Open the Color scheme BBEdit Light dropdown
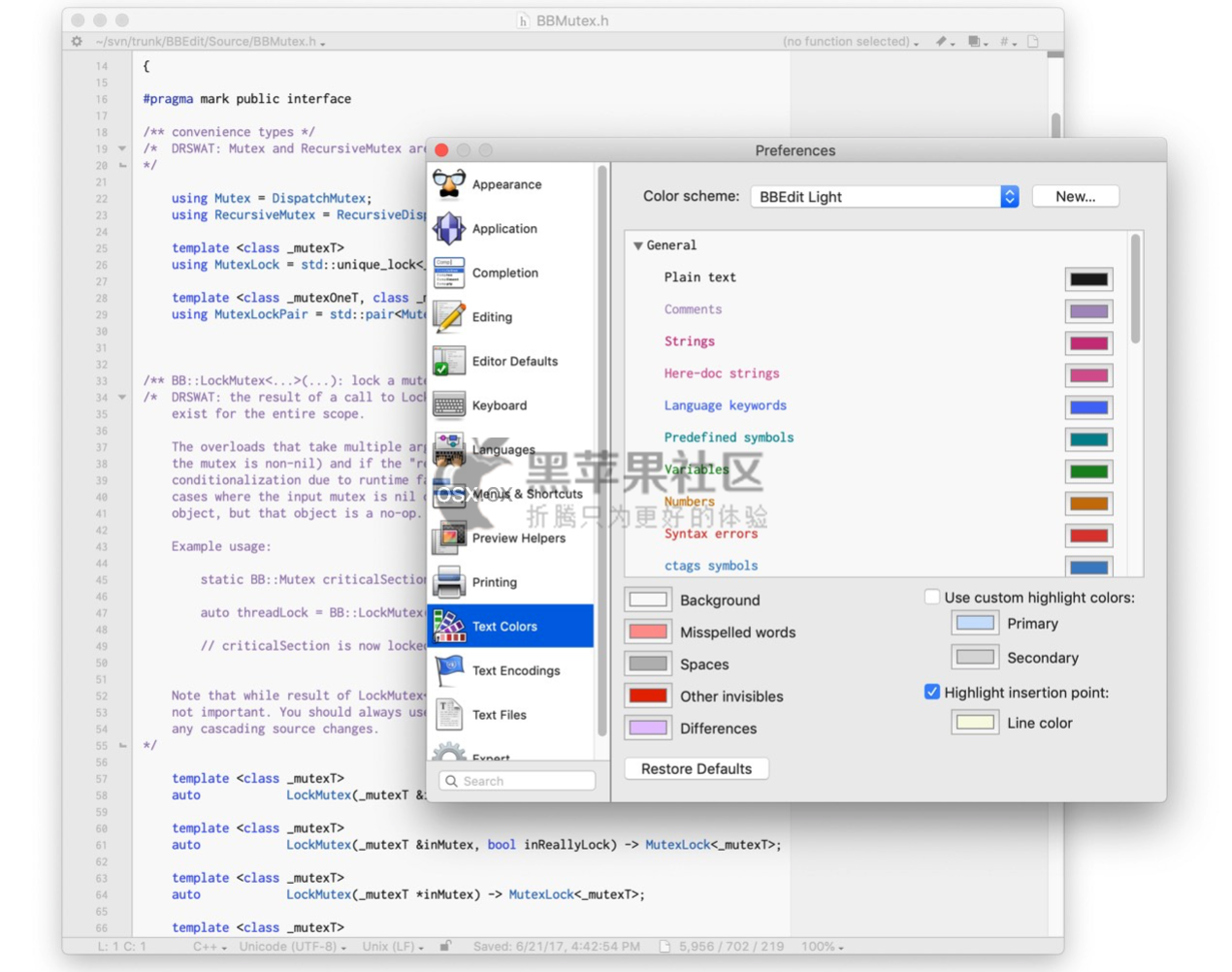Screen dimensions: 1232x972 (885, 197)
